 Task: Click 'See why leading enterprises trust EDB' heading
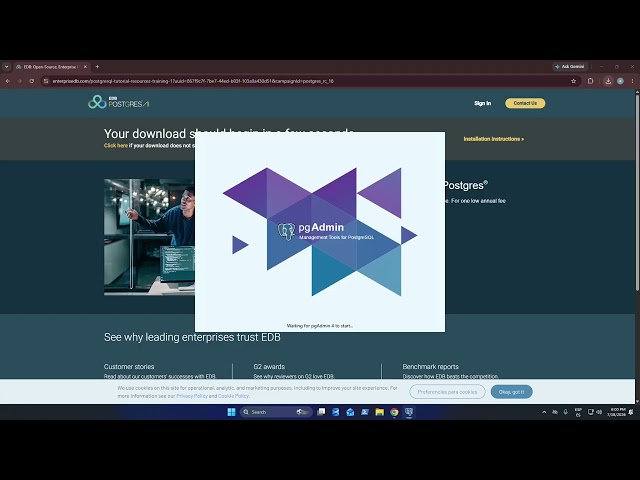click(192, 338)
